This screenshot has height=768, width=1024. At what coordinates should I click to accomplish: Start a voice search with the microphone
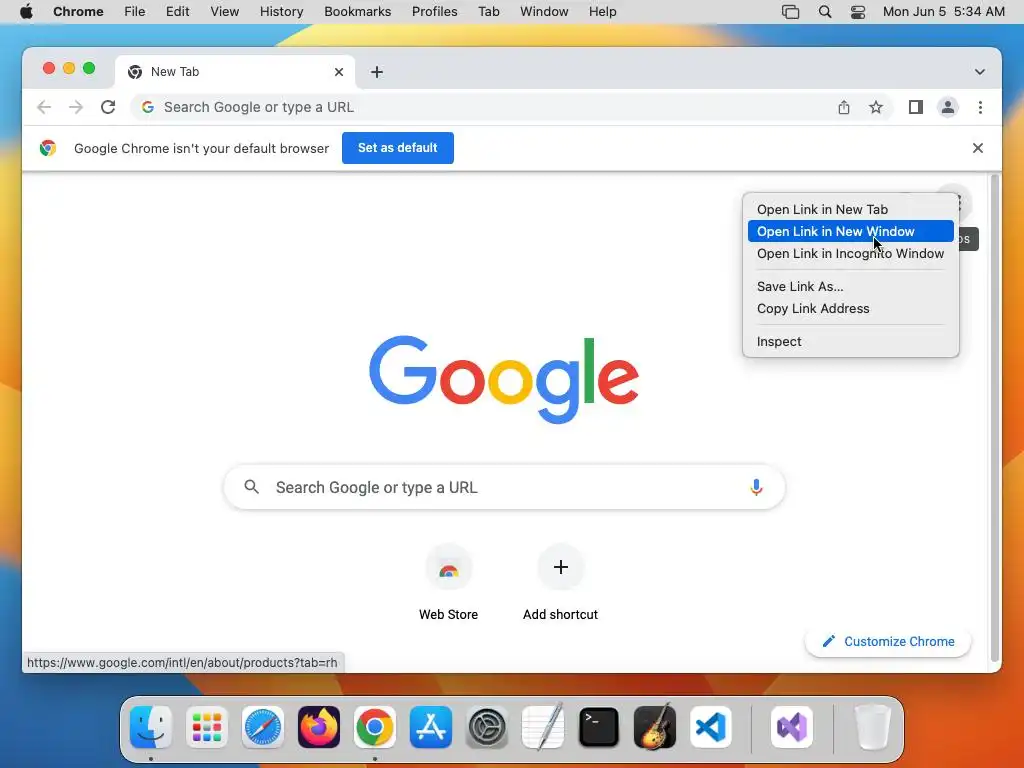[x=756, y=487]
